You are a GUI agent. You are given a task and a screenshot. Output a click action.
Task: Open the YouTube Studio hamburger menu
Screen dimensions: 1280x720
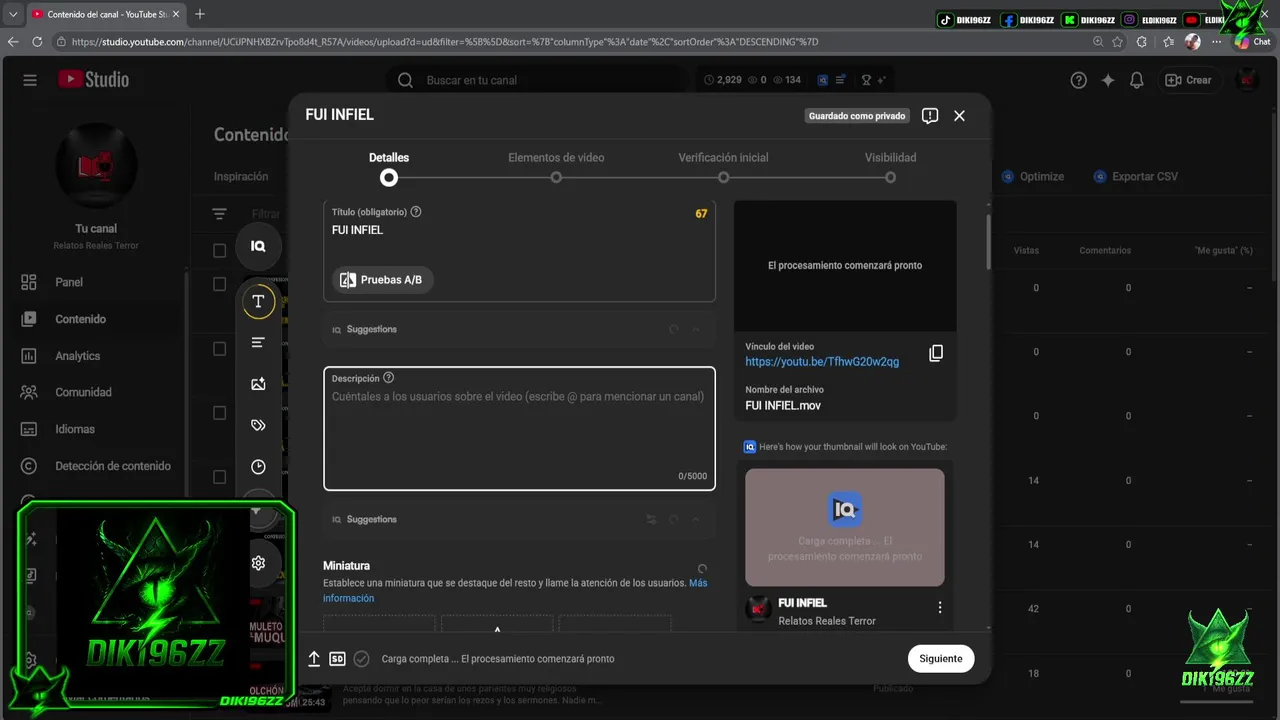[x=30, y=80]
